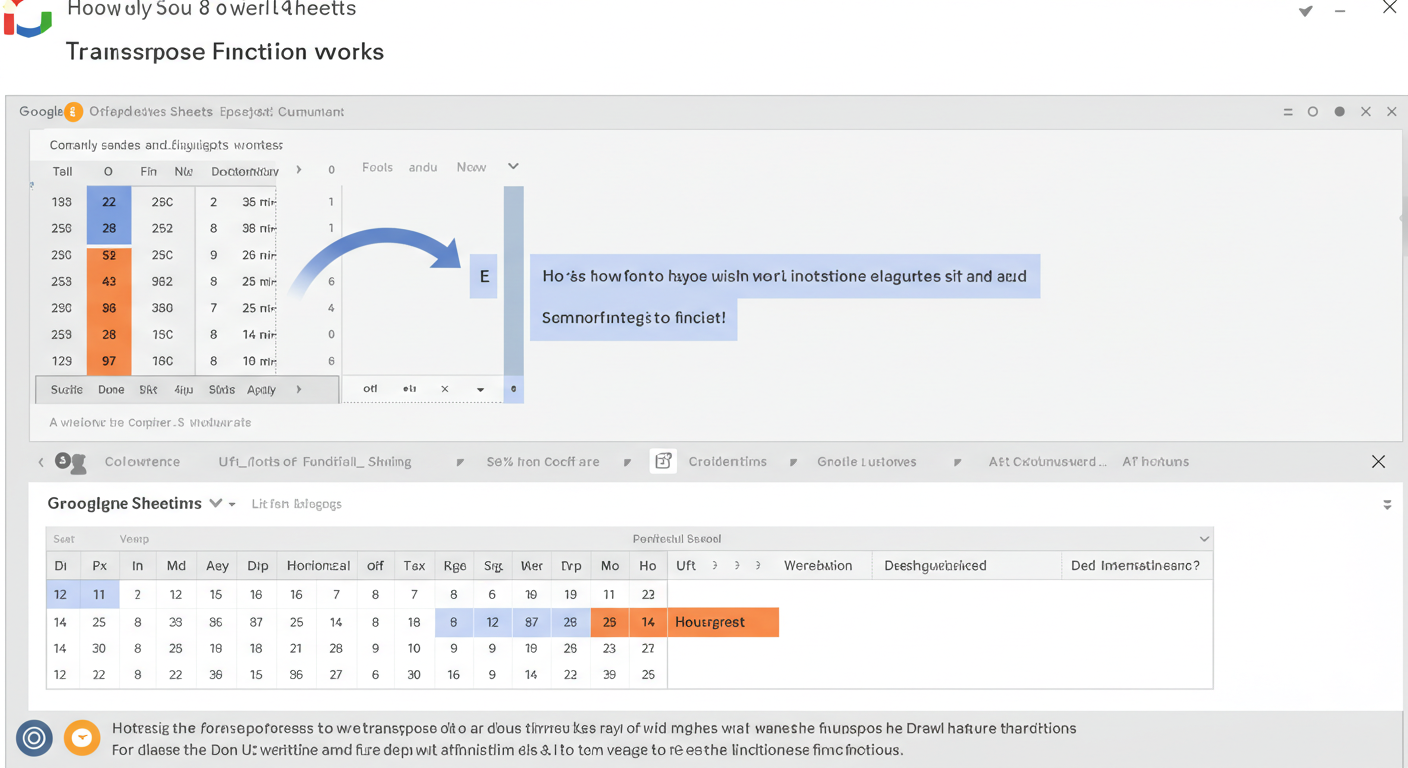
Task: Click the Fools label above empty panel
Action: (x=377, y=167)
